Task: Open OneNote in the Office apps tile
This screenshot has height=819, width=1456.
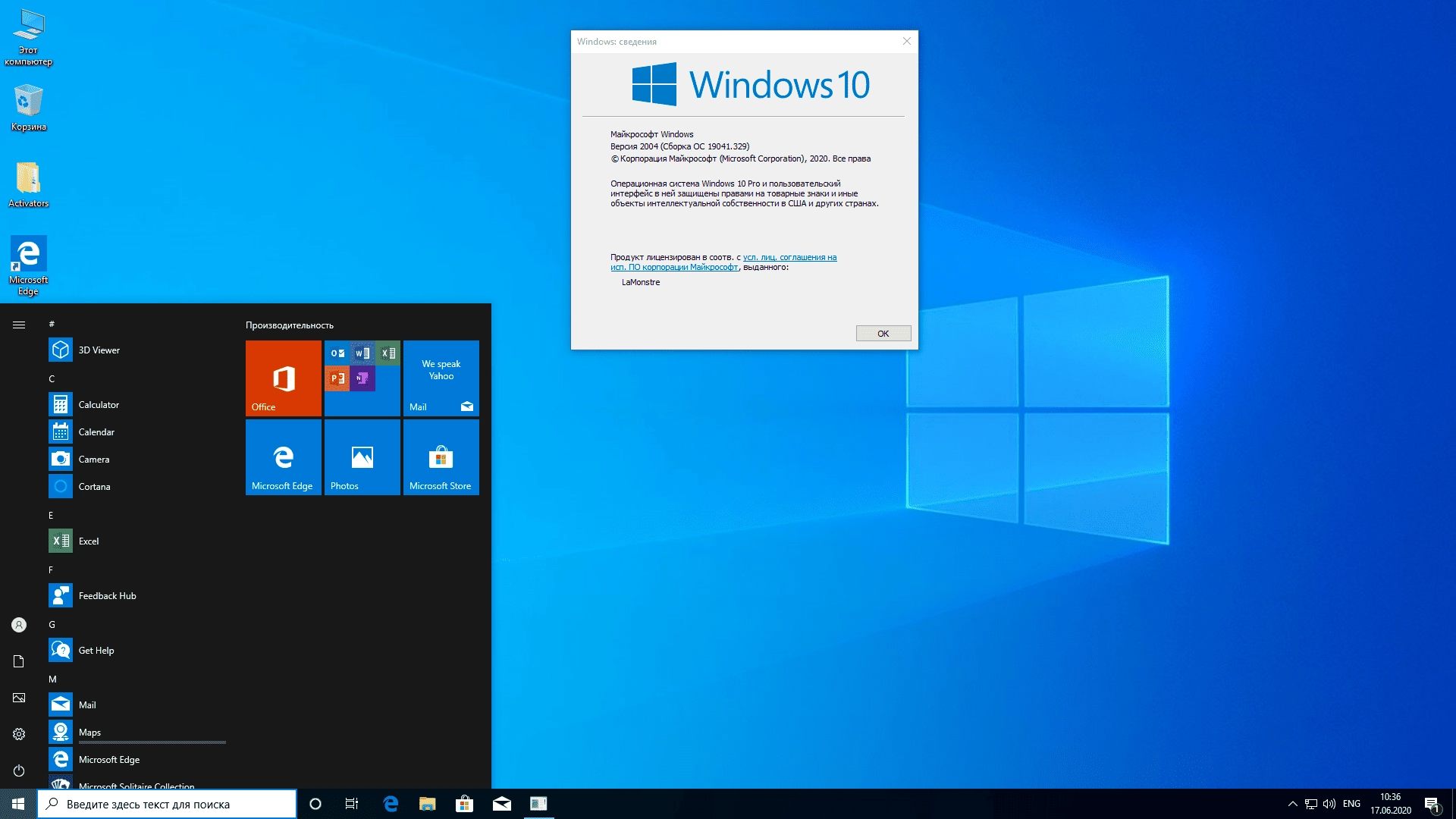Action: [362, 378]
